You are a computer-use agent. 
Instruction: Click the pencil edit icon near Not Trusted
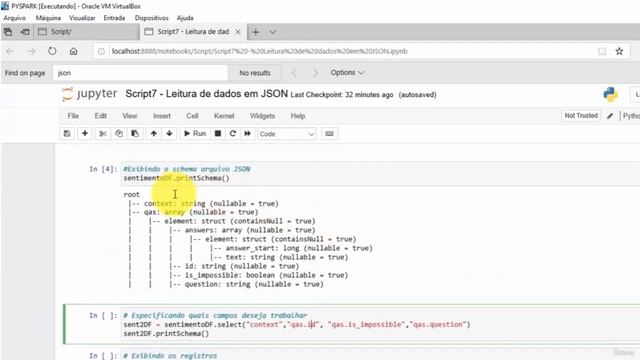click(x=610, y=116)
